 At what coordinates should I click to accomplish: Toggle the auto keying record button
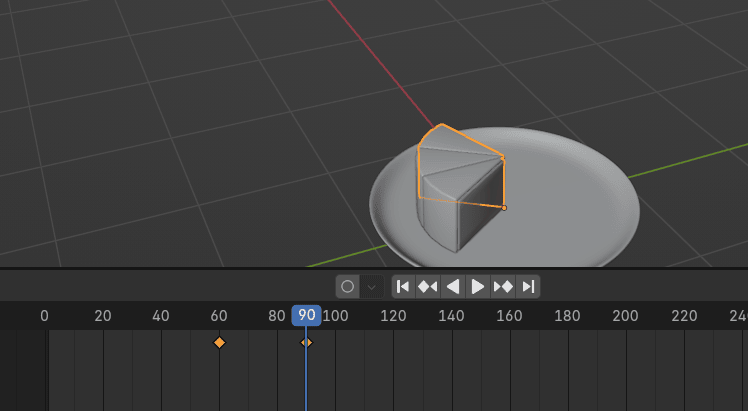click(347, 287)
